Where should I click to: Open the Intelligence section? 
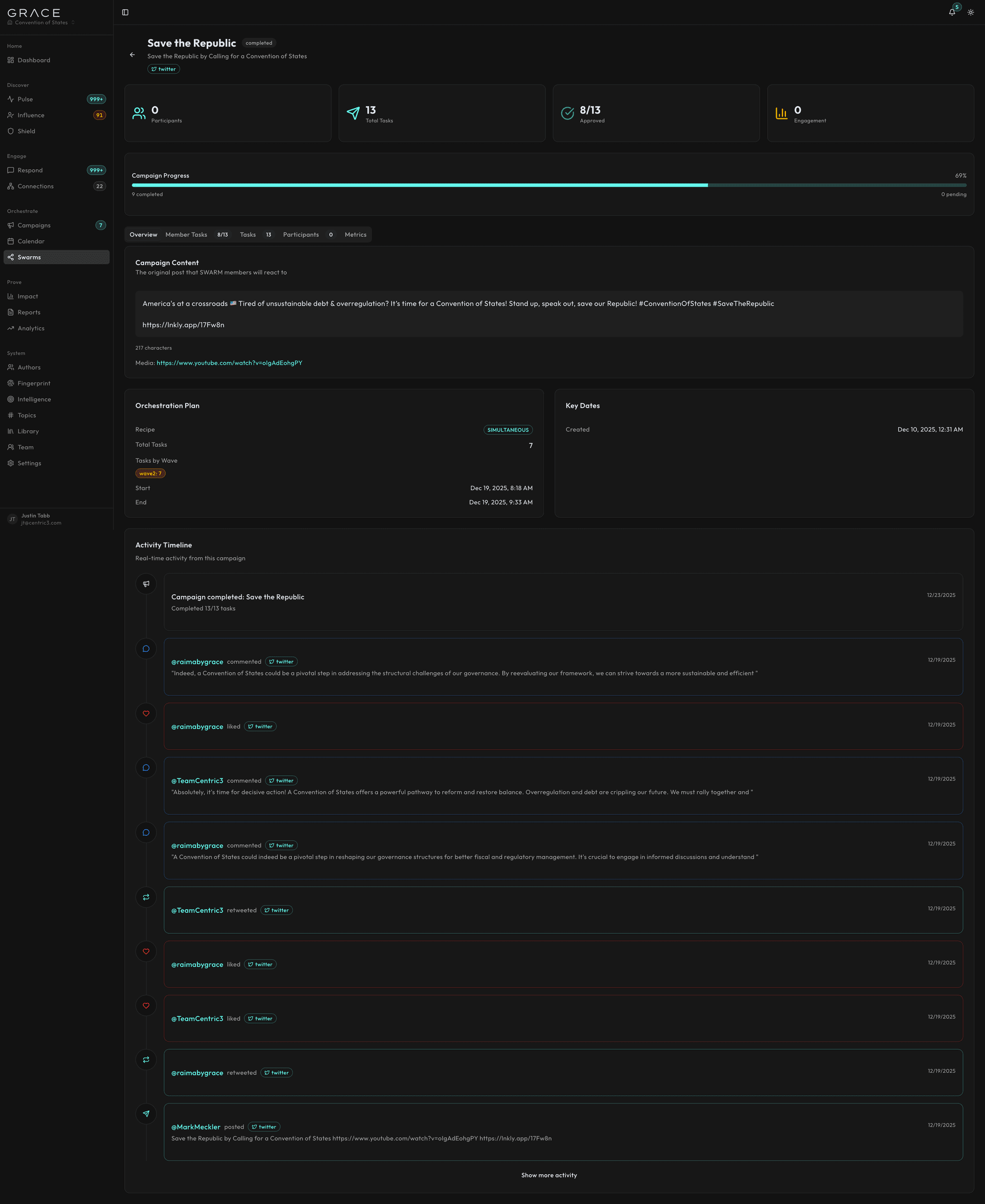click(34, 399)
